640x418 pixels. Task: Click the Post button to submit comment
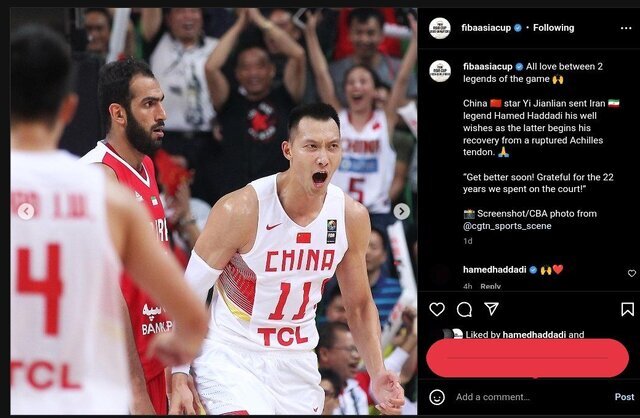(624, 397)
